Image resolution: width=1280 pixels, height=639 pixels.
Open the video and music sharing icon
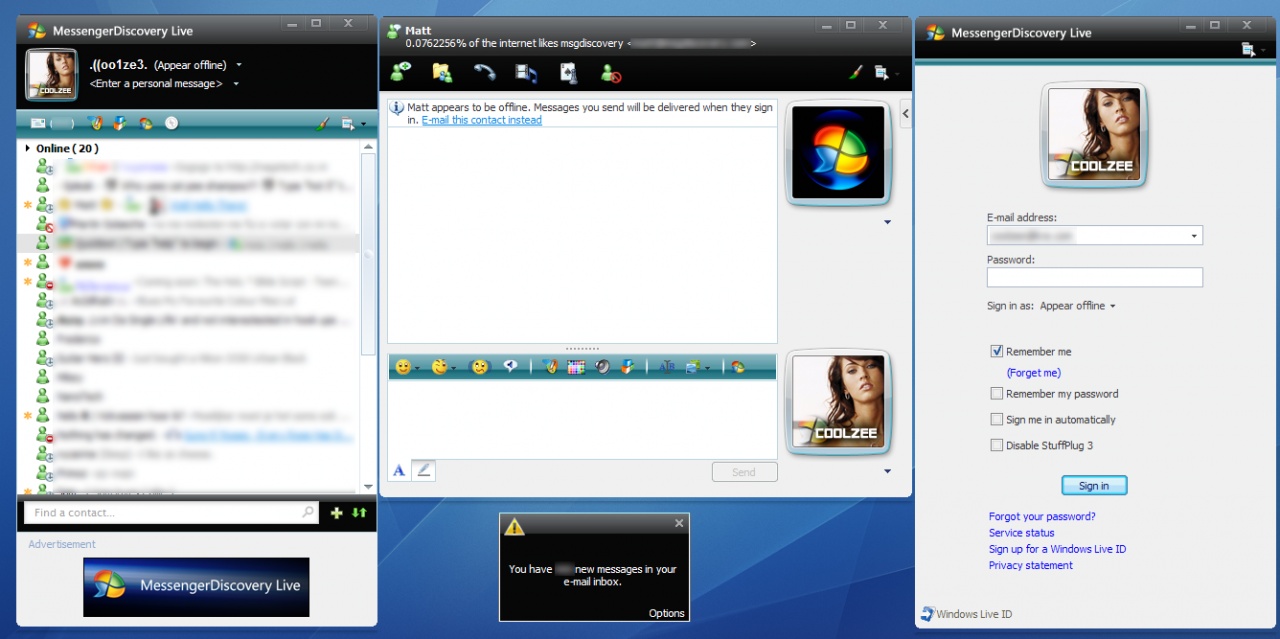pyautogui.click(x=526, y=72)
